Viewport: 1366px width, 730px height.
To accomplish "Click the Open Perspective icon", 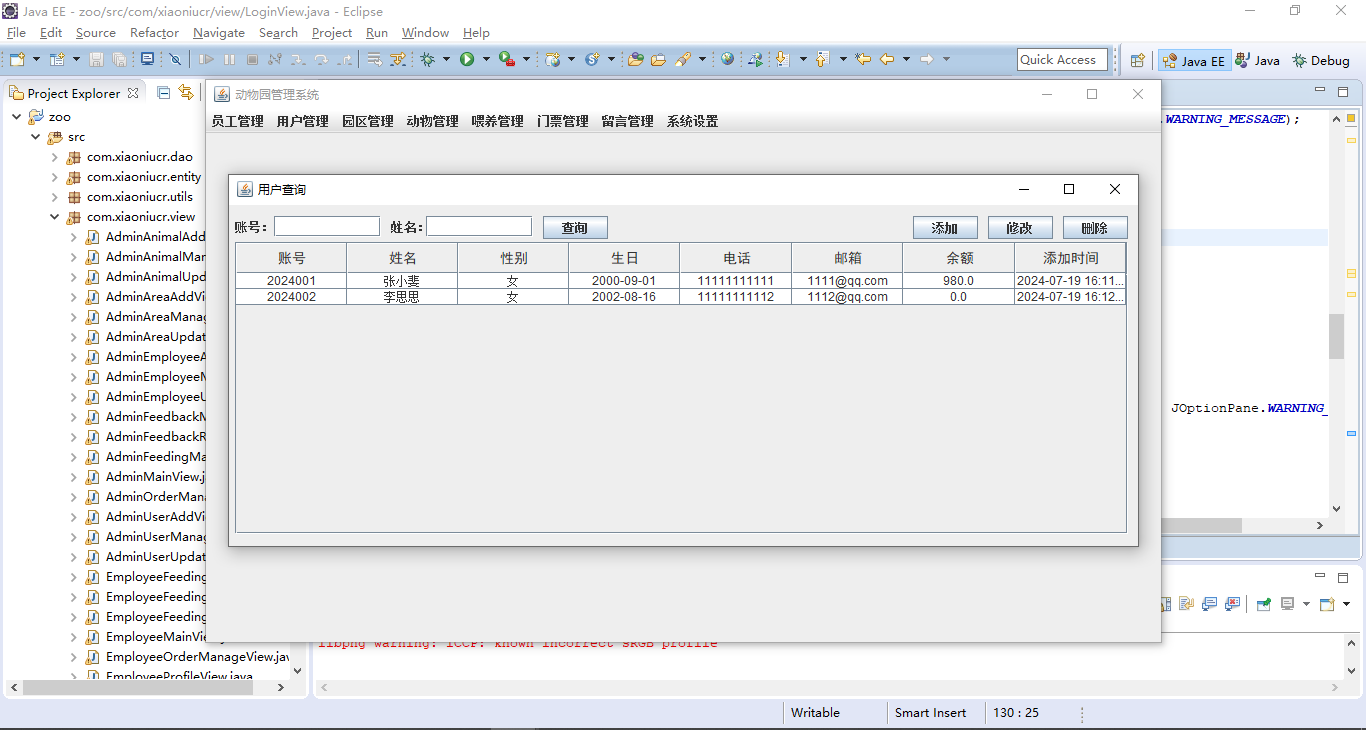I will [x=1137, y=60].
